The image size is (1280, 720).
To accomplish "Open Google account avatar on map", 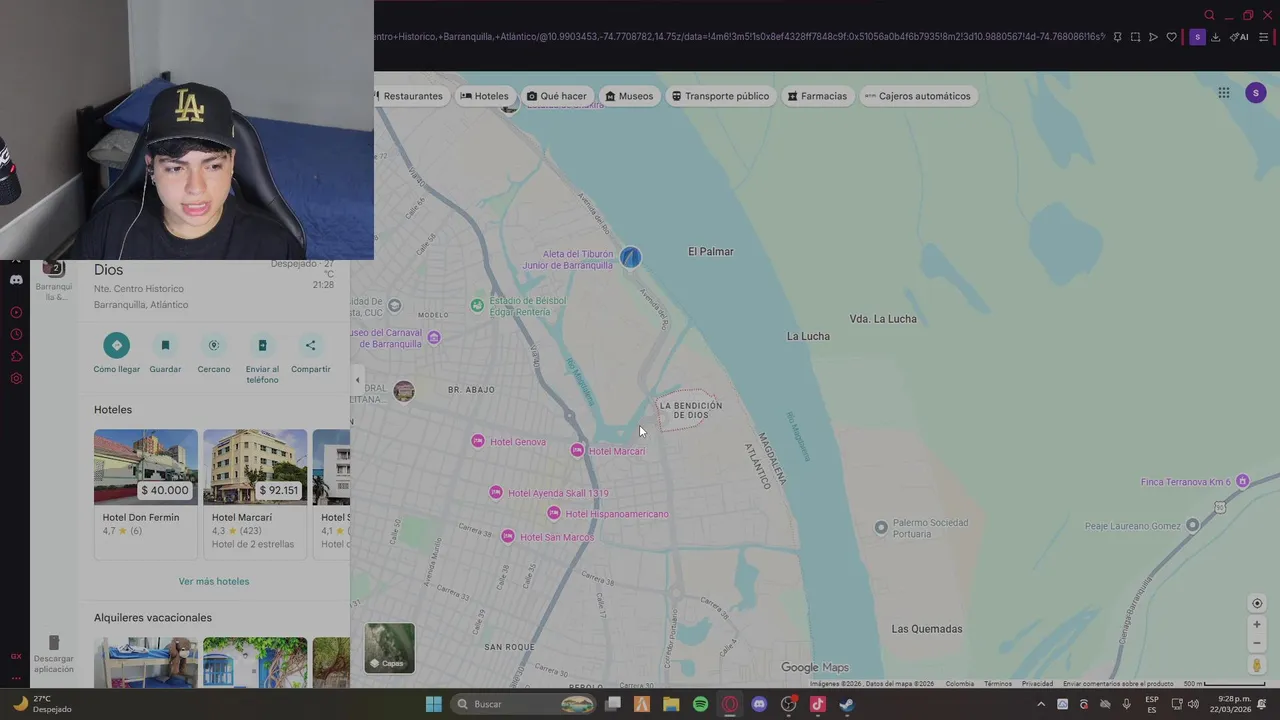I will click(x=1256, y=93).
